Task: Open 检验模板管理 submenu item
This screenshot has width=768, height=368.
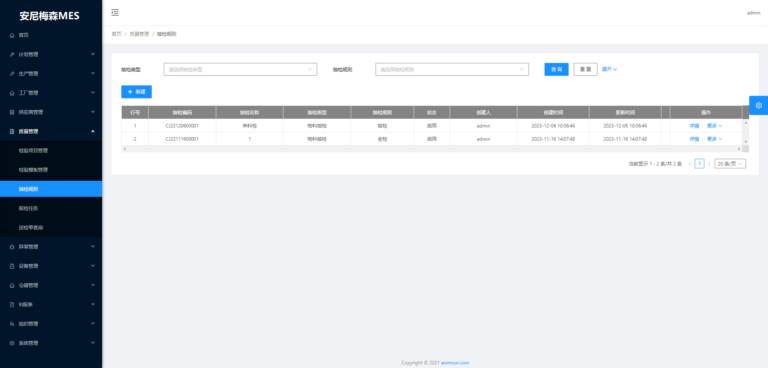Action: click(51, 170)
